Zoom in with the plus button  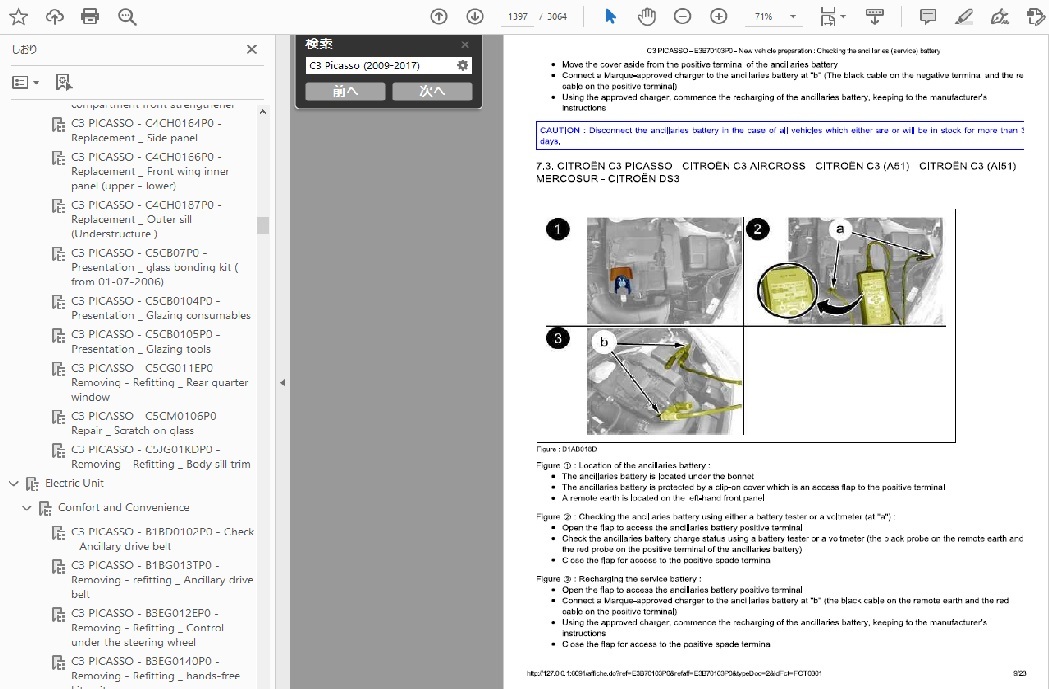point(719,17)
